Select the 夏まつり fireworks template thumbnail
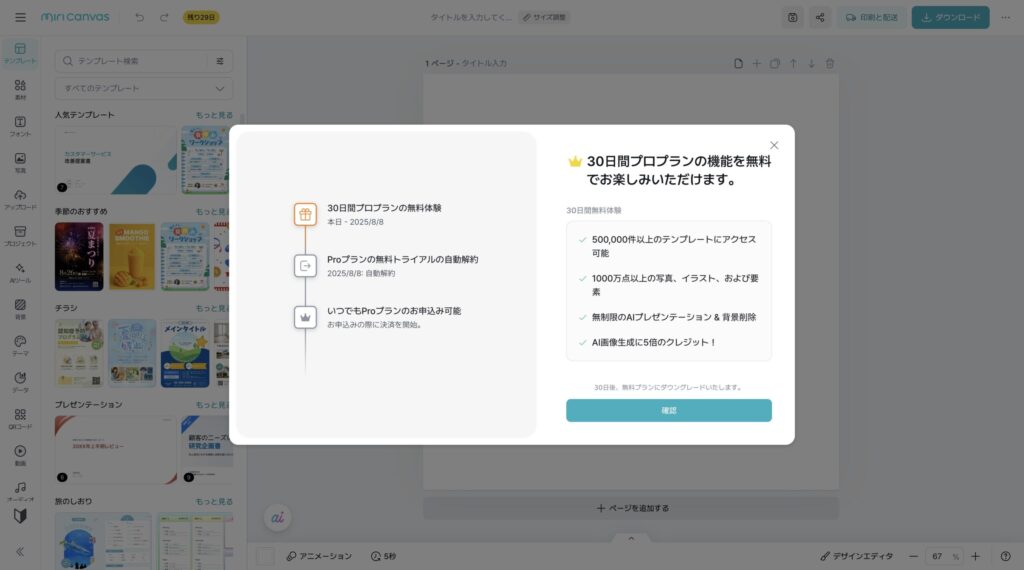This screenshot has height=570, width=1024. pyautogui.click(x=79, y=257)
